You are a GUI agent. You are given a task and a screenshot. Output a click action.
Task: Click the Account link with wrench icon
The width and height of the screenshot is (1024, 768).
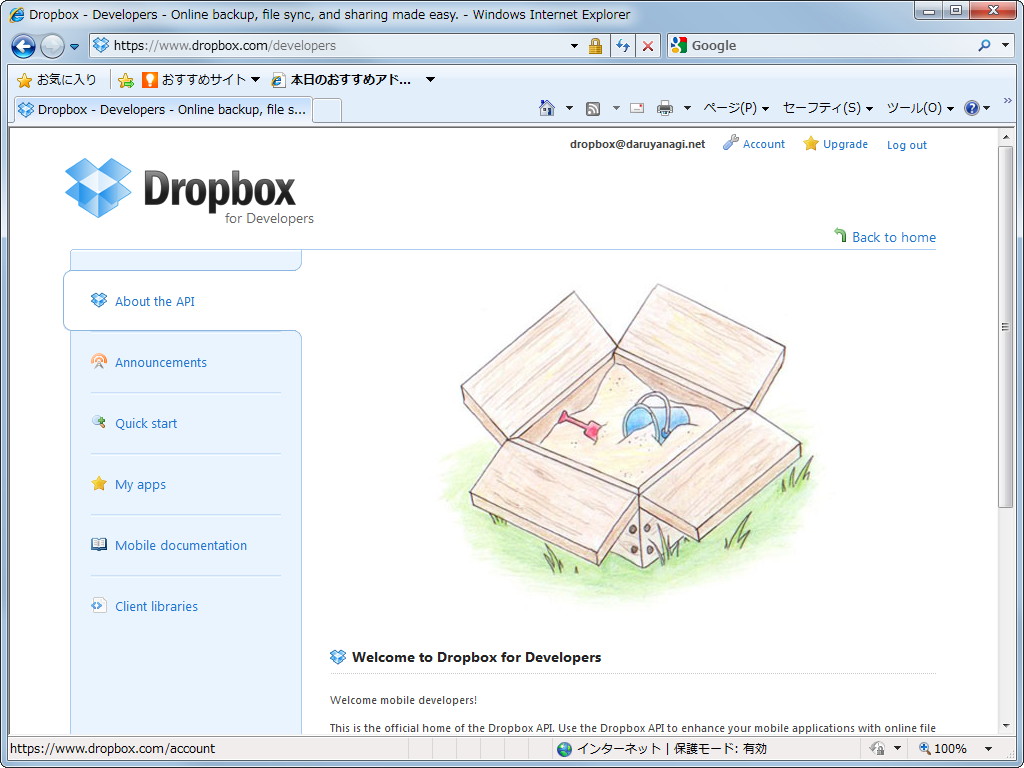point(754,144)
